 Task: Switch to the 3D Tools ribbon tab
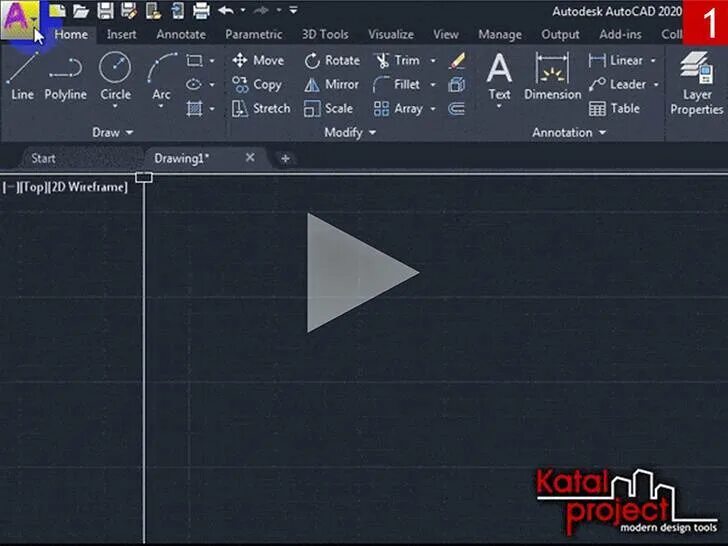325,34
